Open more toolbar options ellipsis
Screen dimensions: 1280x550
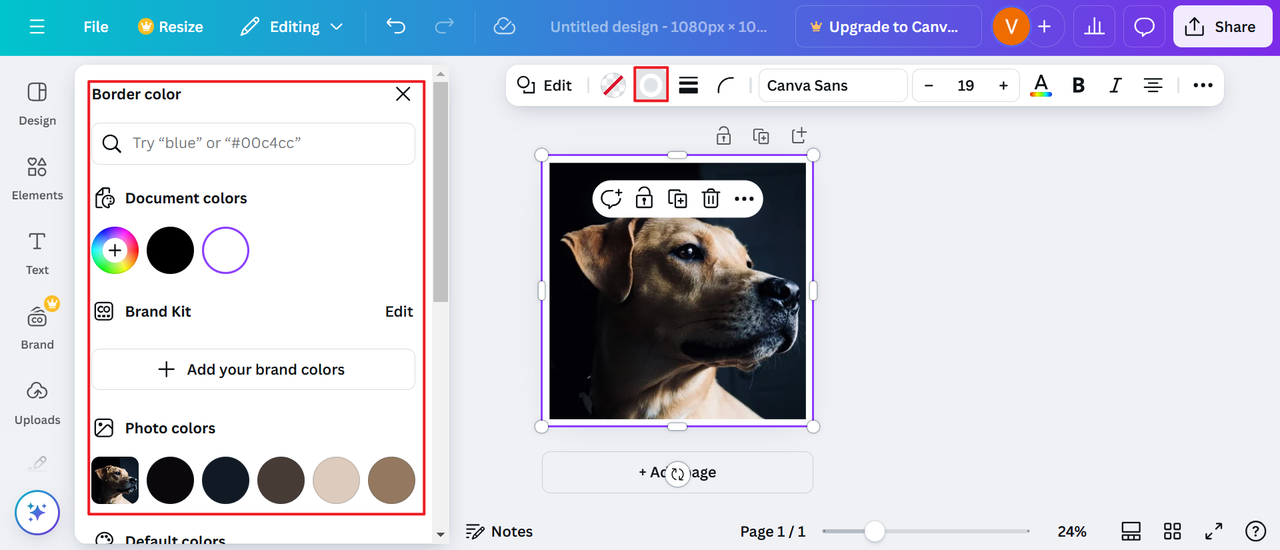(x=1203, y=85)
